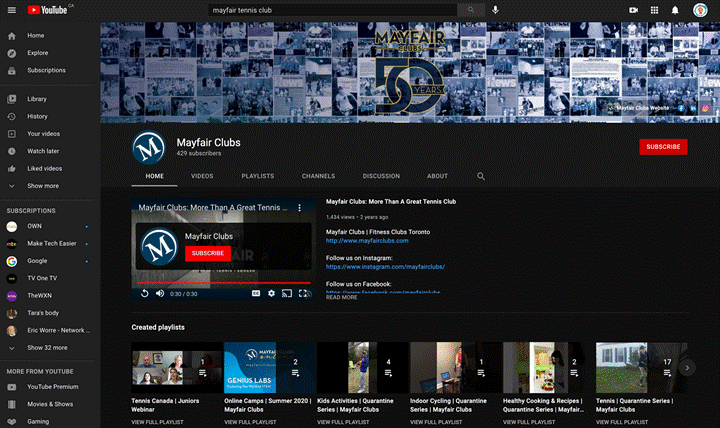Open TV One TV subscription
Viewport: 720px width, 428px height.
[48, 279]
